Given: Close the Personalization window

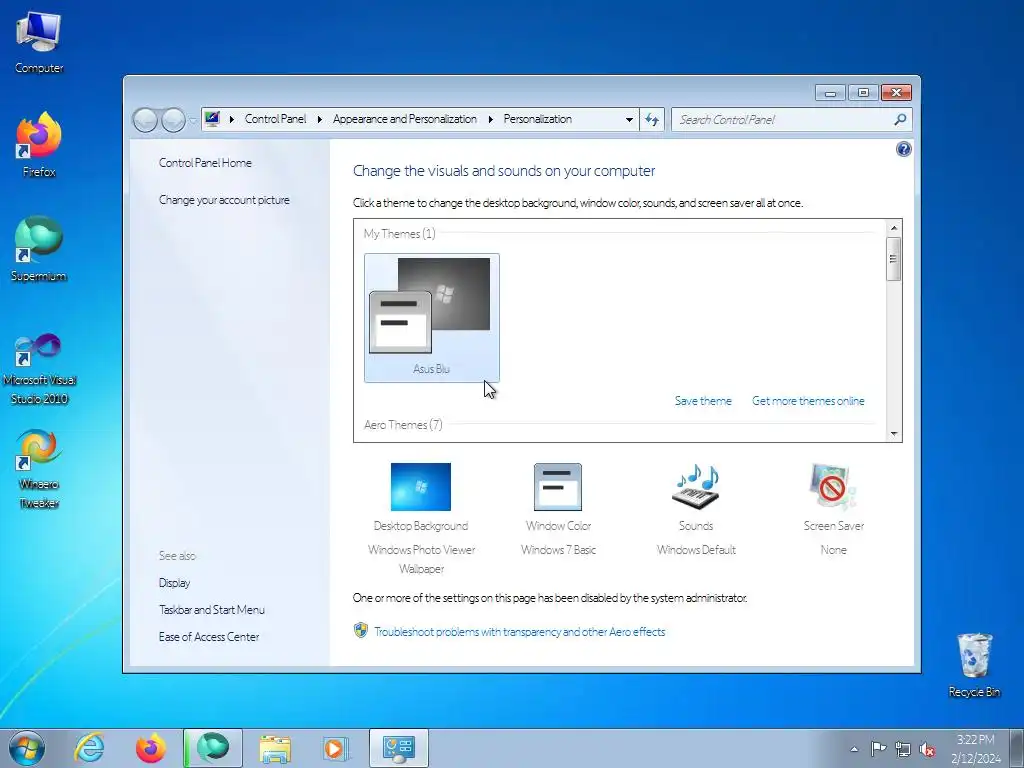Looking at the screenshot, I should point(896,93).
